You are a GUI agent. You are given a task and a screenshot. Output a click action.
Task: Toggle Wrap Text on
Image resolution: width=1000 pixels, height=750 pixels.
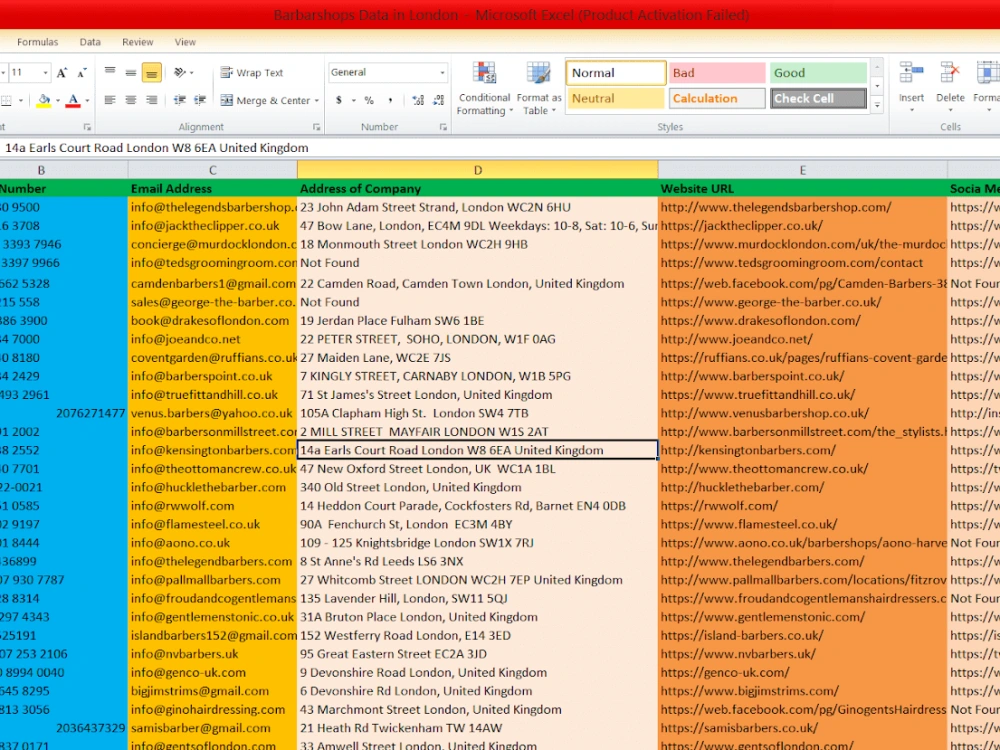tap(251, 73)
